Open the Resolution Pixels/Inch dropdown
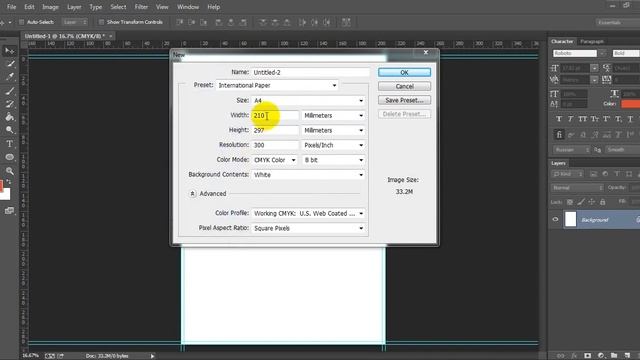640x360 pixels. click(x=333, y=145)
